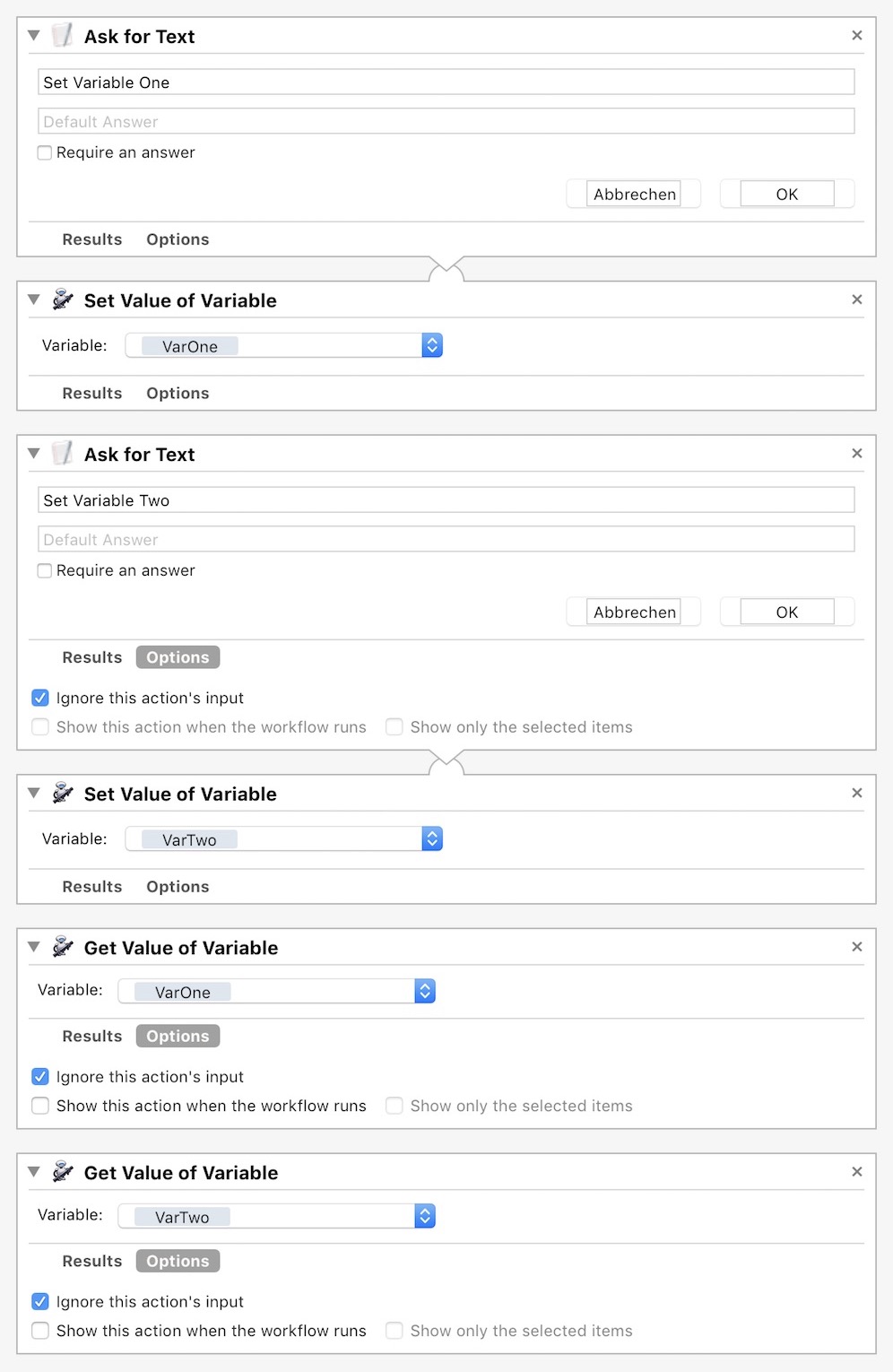The image size is (893, 1372).
Task: Open Results tab of Set Value VarOne action
Action: [x=91, y=394]
